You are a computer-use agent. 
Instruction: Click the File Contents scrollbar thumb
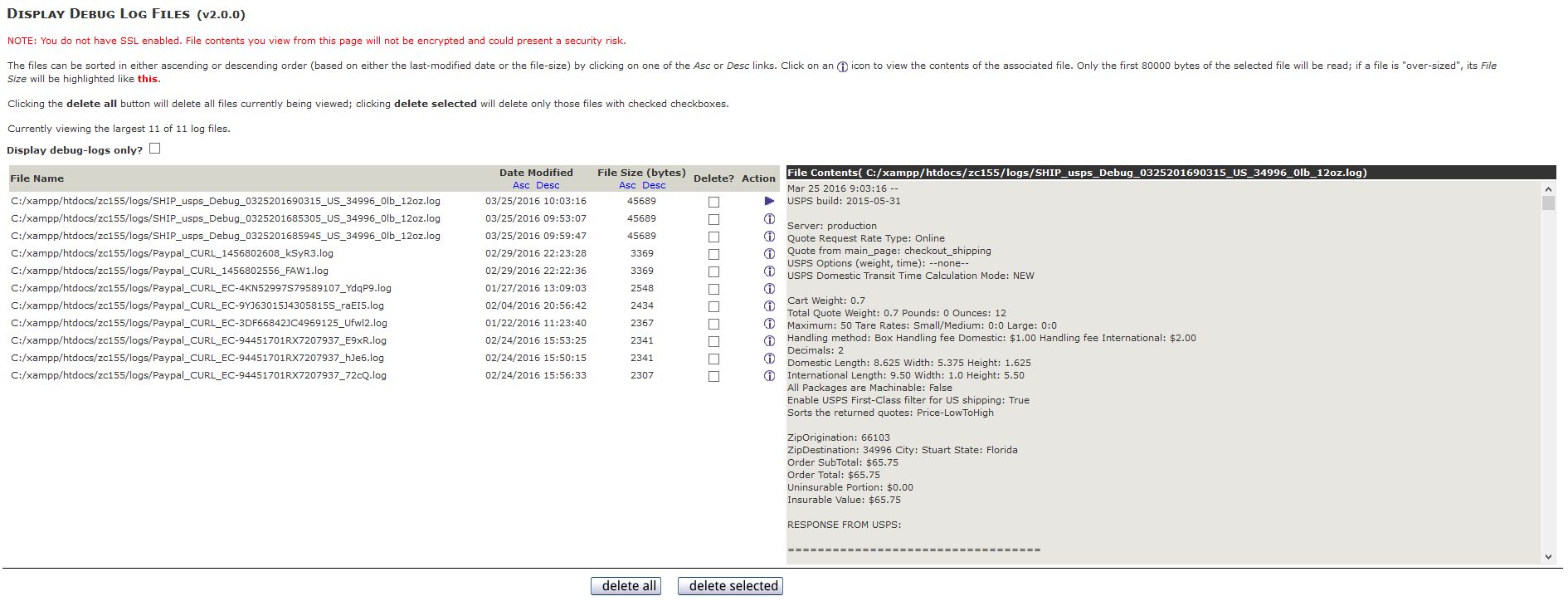pyautogui.click(x=1548, y=203)
